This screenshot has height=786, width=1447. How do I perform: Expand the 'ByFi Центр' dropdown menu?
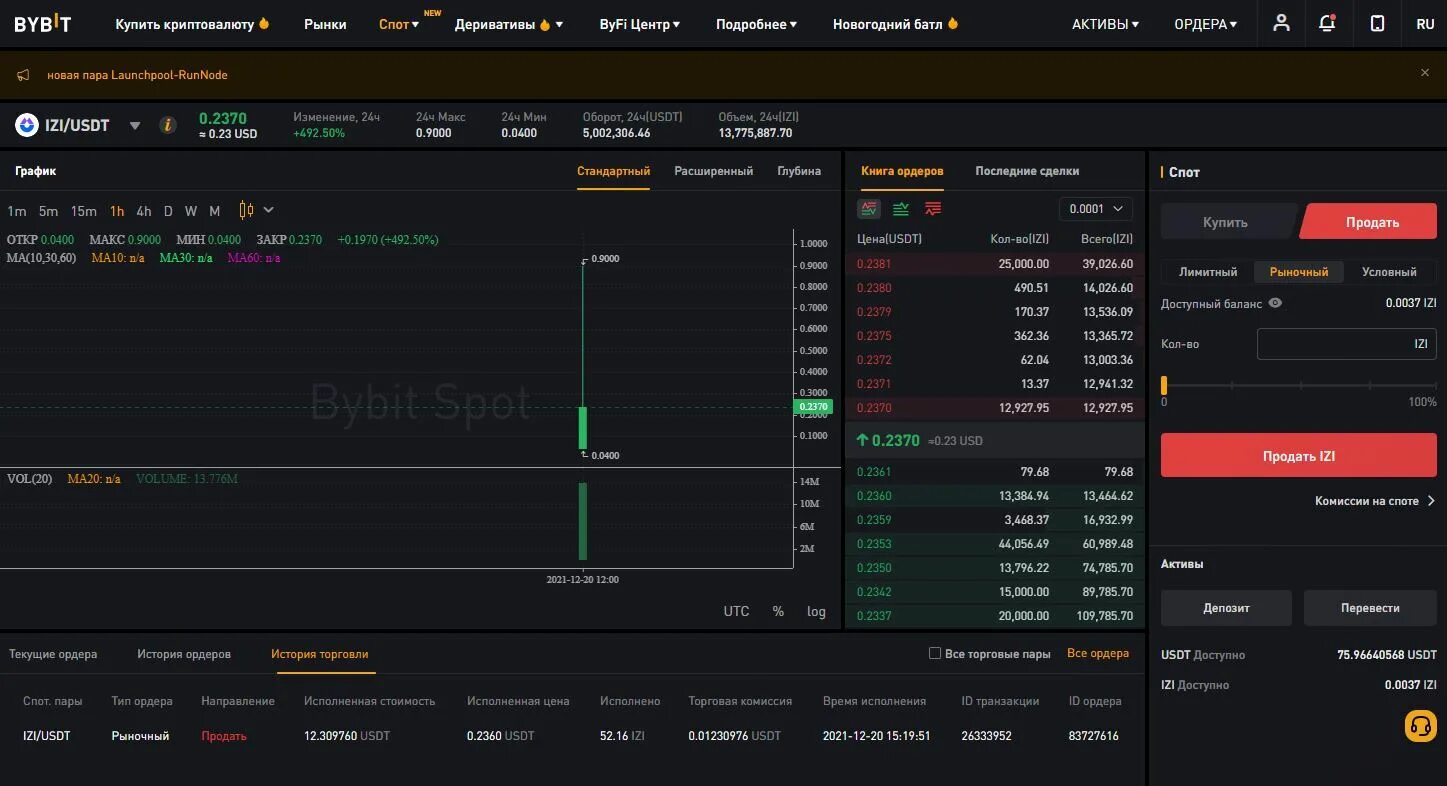point(640,24)
